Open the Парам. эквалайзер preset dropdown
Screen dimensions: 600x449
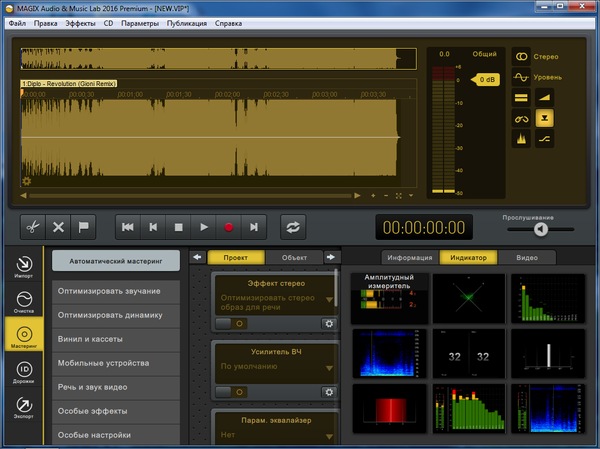(x=328, y=435)
